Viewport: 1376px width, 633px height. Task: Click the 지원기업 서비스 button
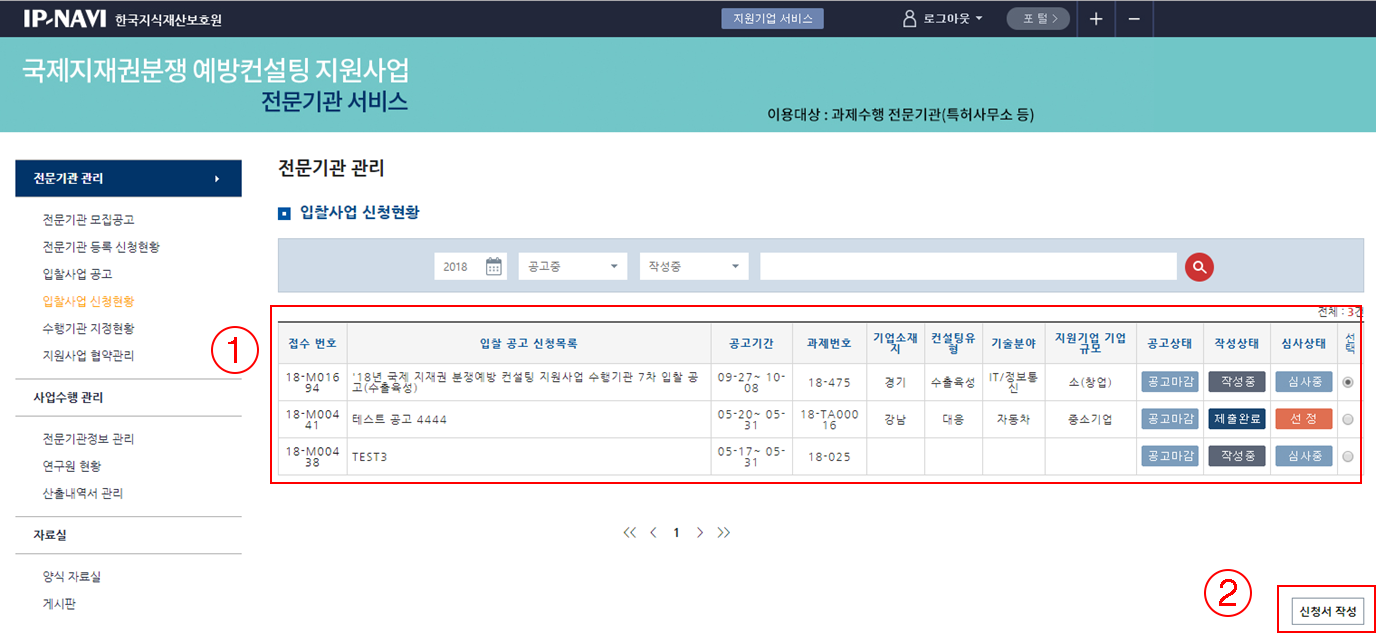772,19
